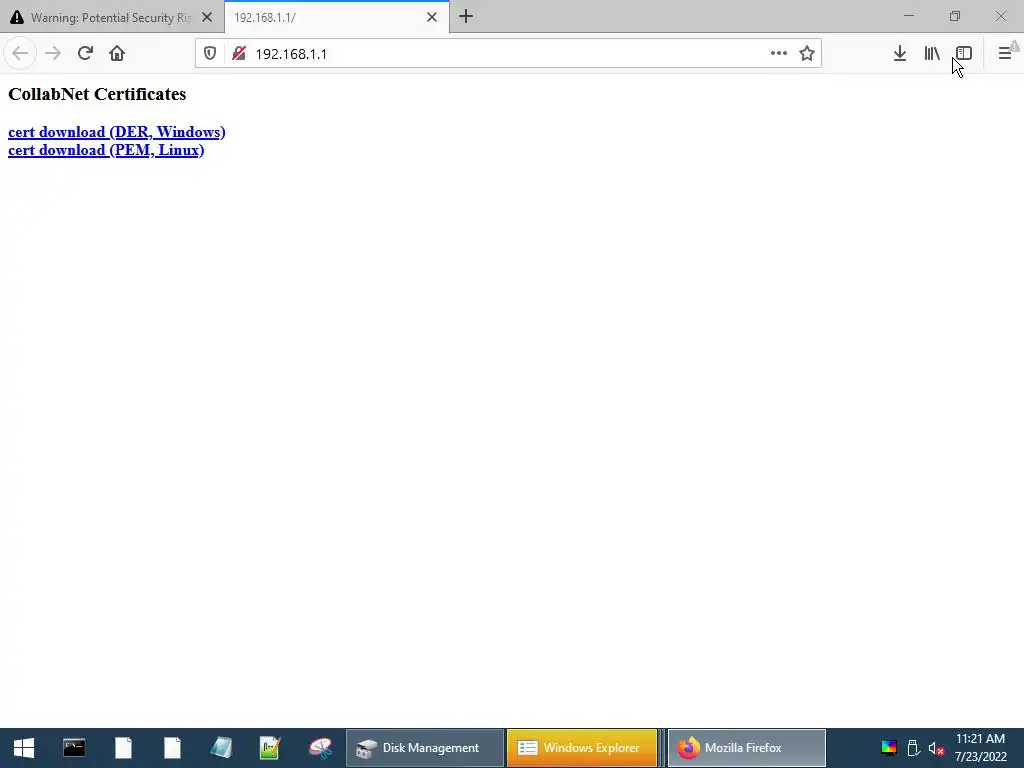Click the CollabNet Certificates heading
This screenshot has width=1024, height=768.
(97, 94)
